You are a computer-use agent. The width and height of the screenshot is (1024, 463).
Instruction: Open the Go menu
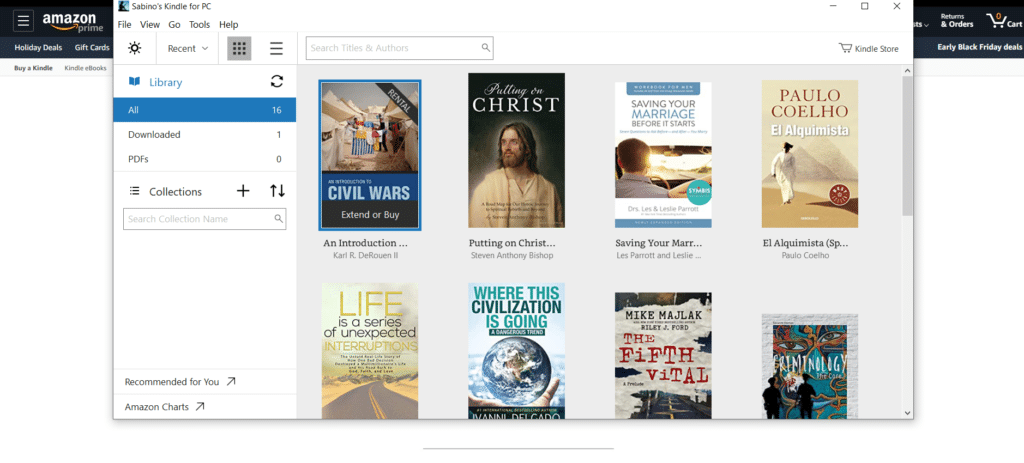174,25
